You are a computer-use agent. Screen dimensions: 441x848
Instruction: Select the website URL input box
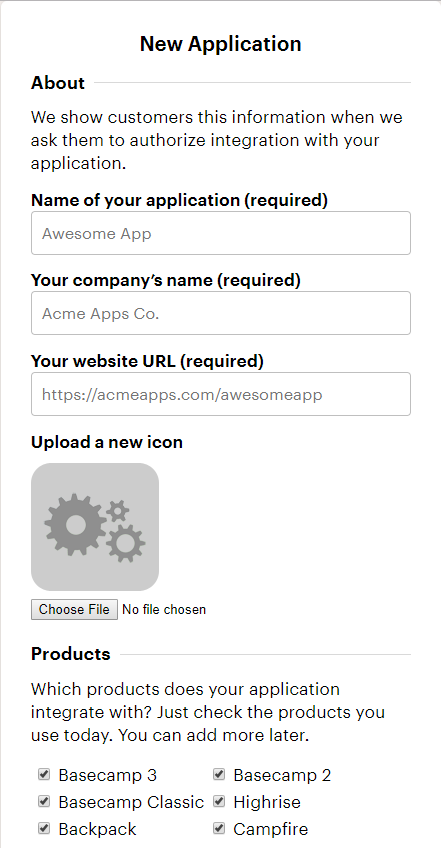tap(221, 394)
